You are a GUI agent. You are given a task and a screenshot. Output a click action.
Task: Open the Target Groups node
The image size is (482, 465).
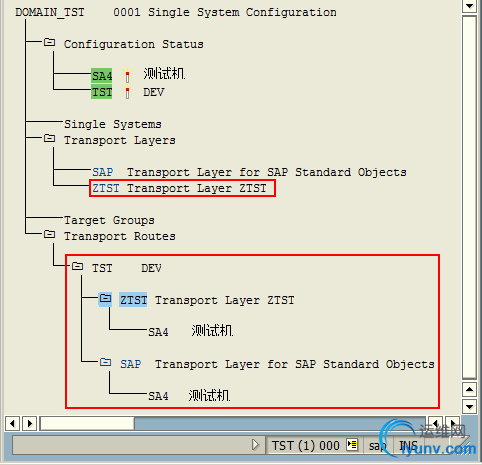tap(109, 220)
